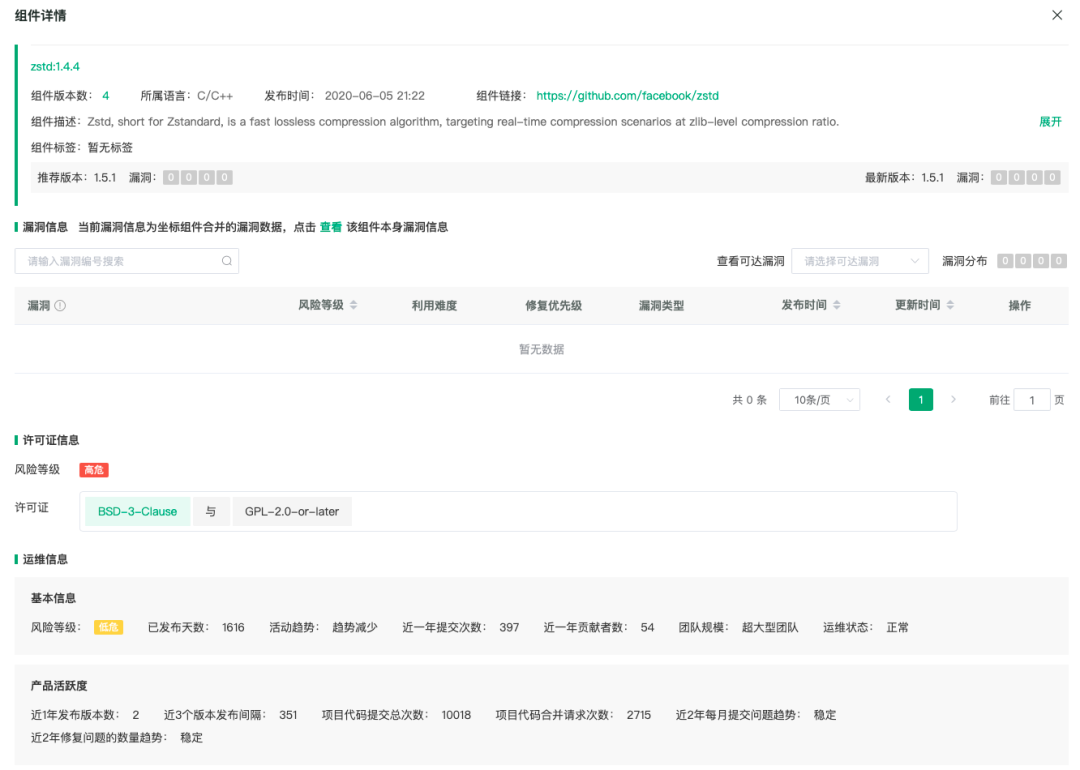Click first vulnerability badge of 最新版本
This screenshot has height=770, width=1080.
(x=999, y=178)
